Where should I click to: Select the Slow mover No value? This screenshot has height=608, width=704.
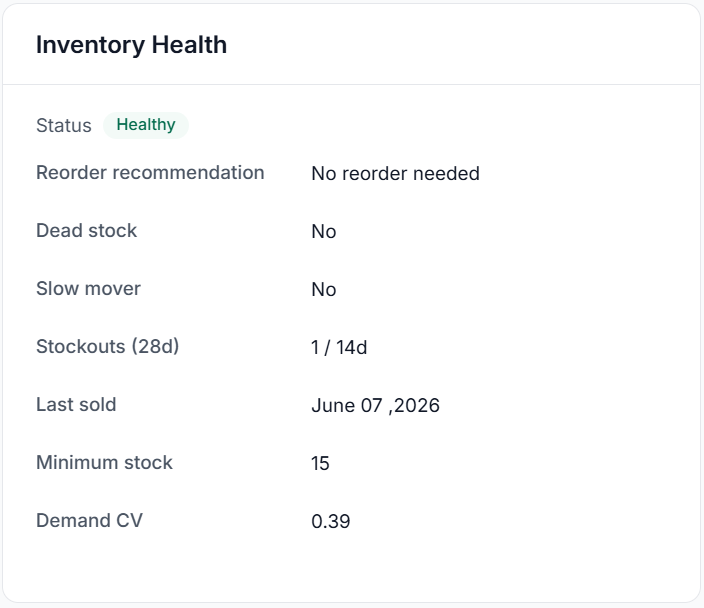click(324, 289)
